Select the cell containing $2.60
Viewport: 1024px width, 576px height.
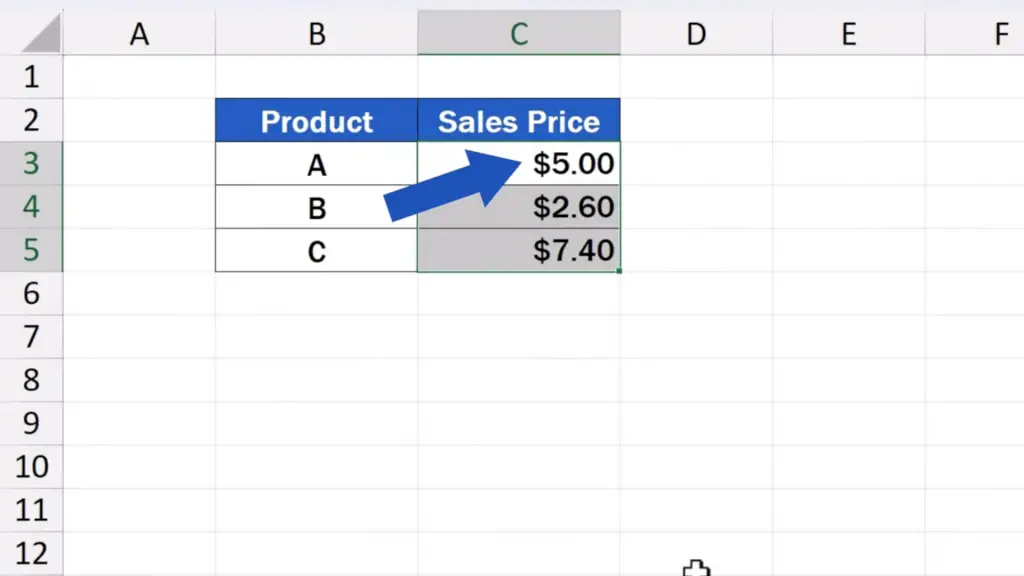click(x=519, y=207)
